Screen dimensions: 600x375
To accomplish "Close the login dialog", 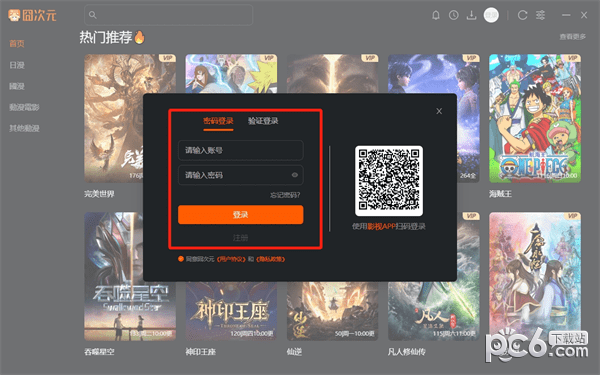I will (x=439, y=111).
